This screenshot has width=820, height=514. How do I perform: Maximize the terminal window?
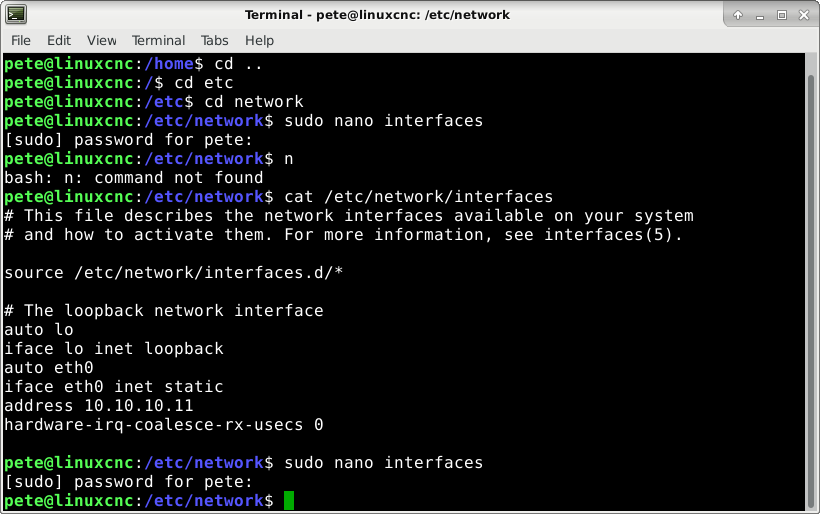pyautogui.click(x=782, y=15)
